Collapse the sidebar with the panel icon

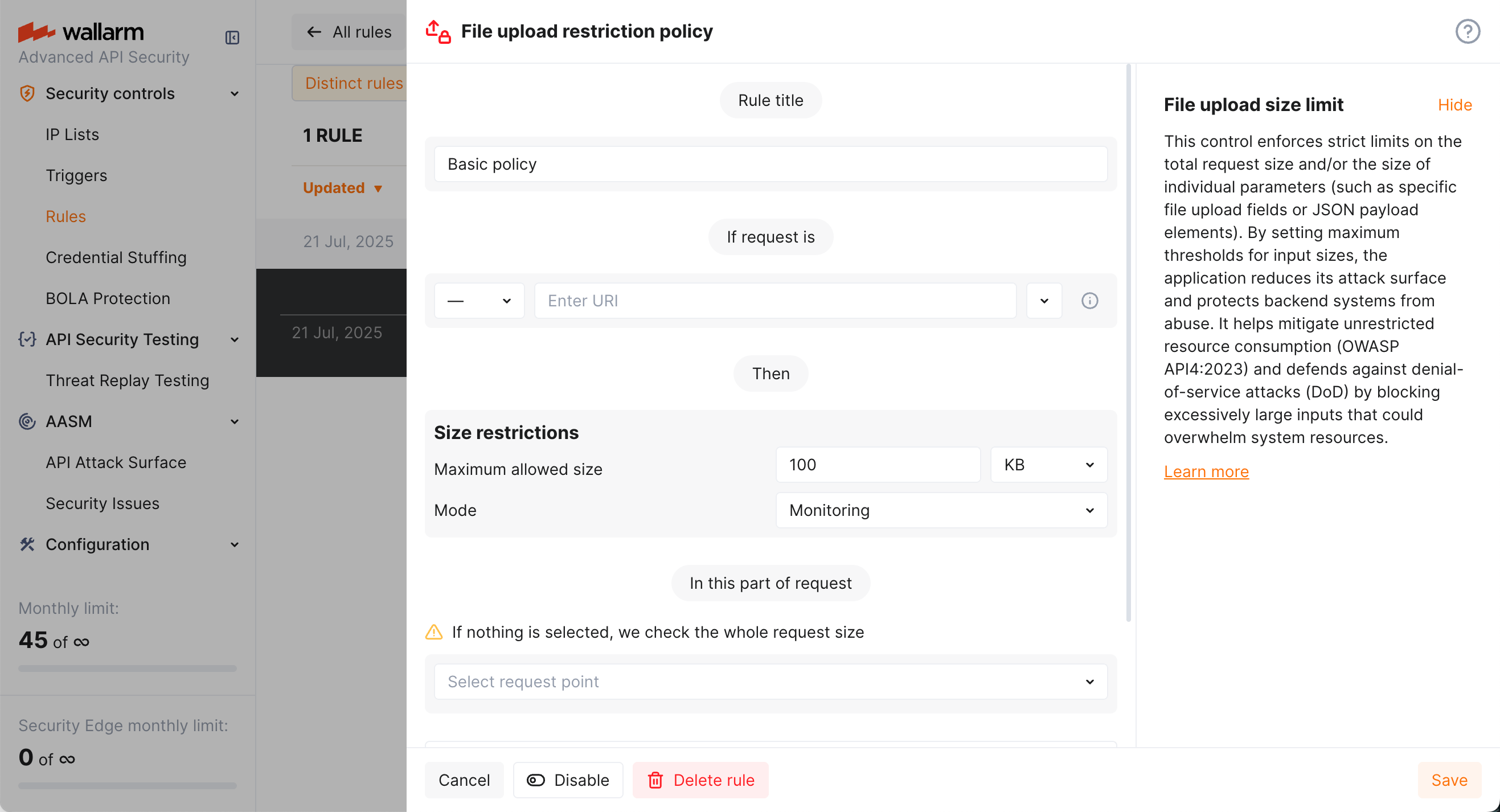pos(232,37)
